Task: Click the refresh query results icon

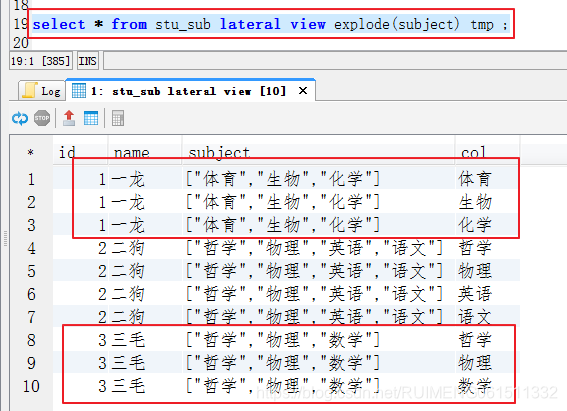Action: 20,118
